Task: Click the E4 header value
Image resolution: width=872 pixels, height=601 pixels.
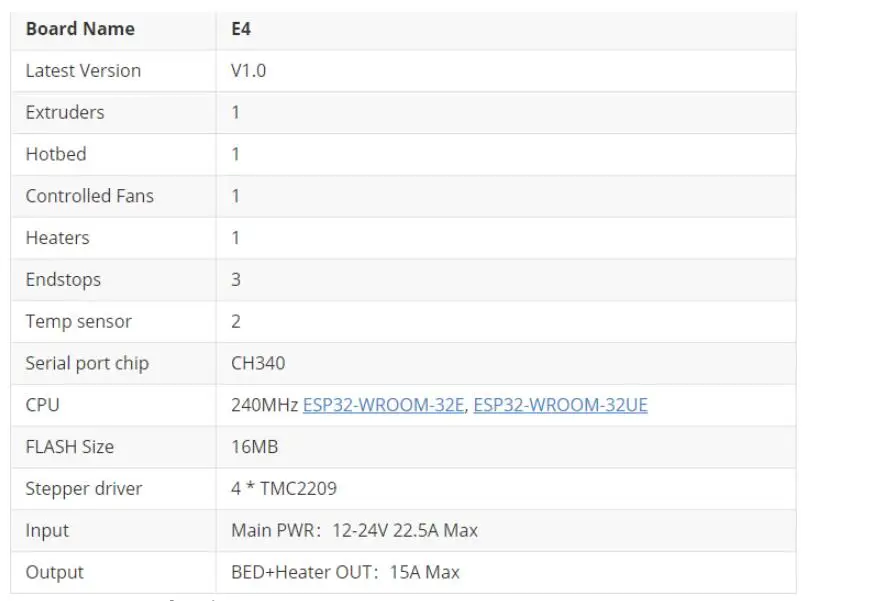Action: 241,29
